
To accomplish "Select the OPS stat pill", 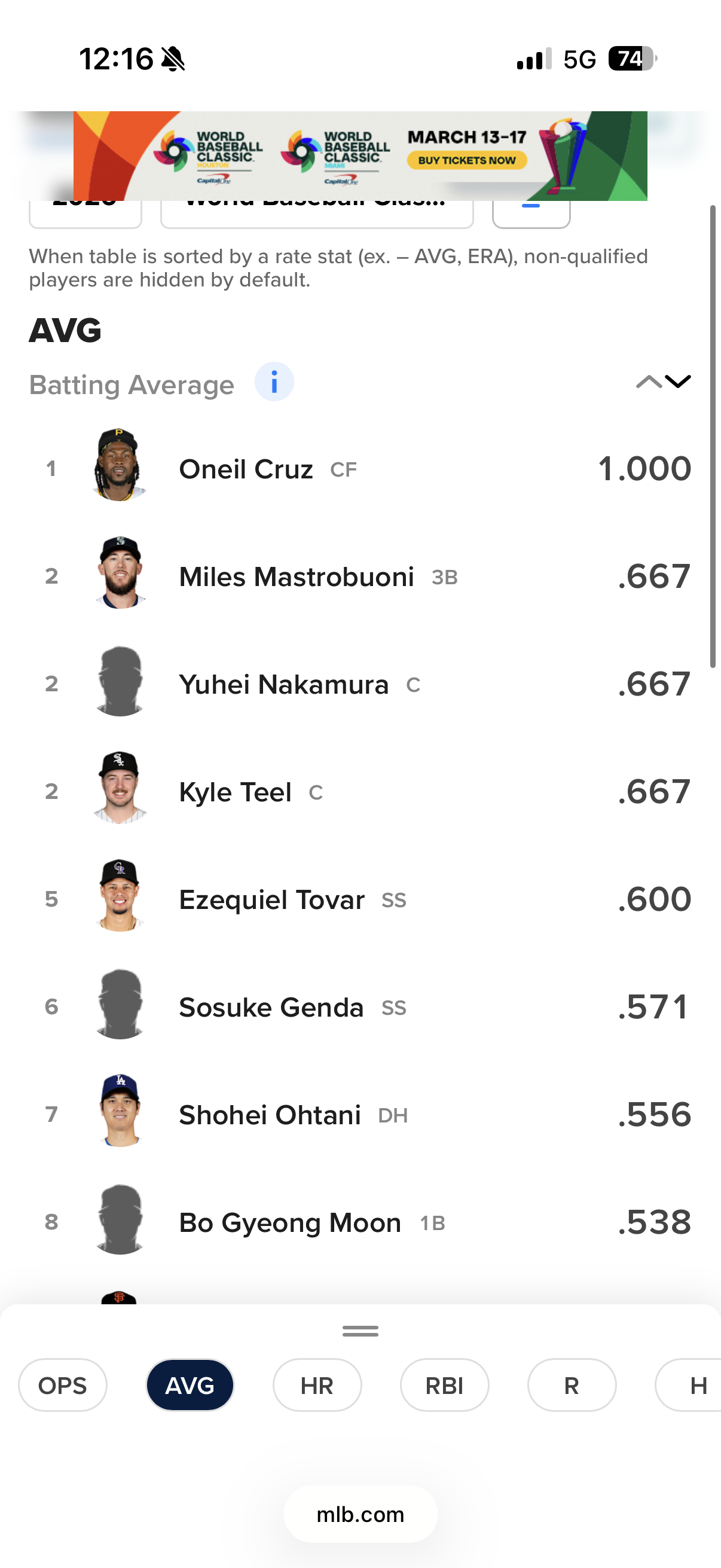I will [x=63, y=1385].
